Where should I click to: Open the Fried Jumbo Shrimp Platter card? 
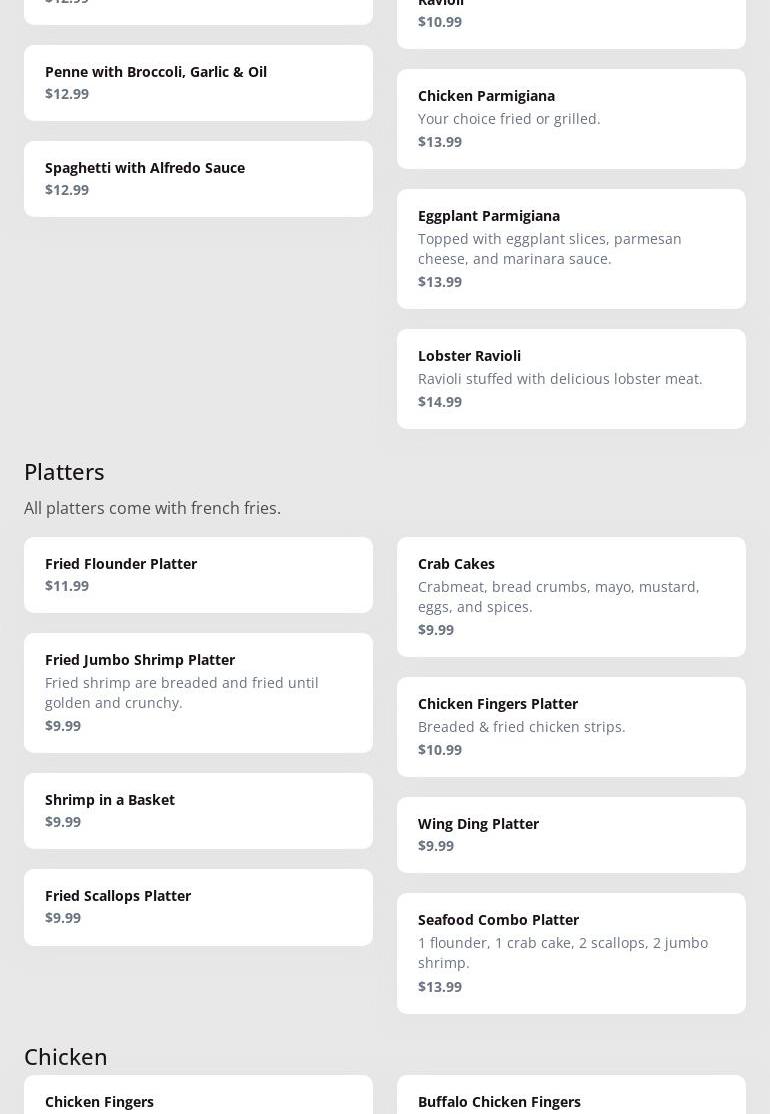[x=198, y=693]
